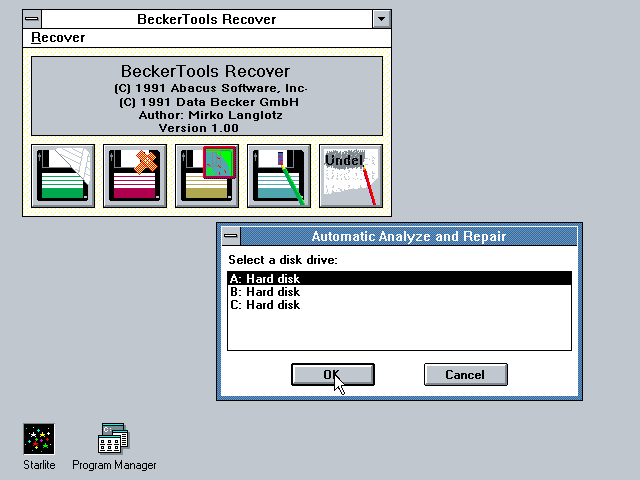Select the A: Hard disk drive entry
Screen dimensions: 640x480
399,278
